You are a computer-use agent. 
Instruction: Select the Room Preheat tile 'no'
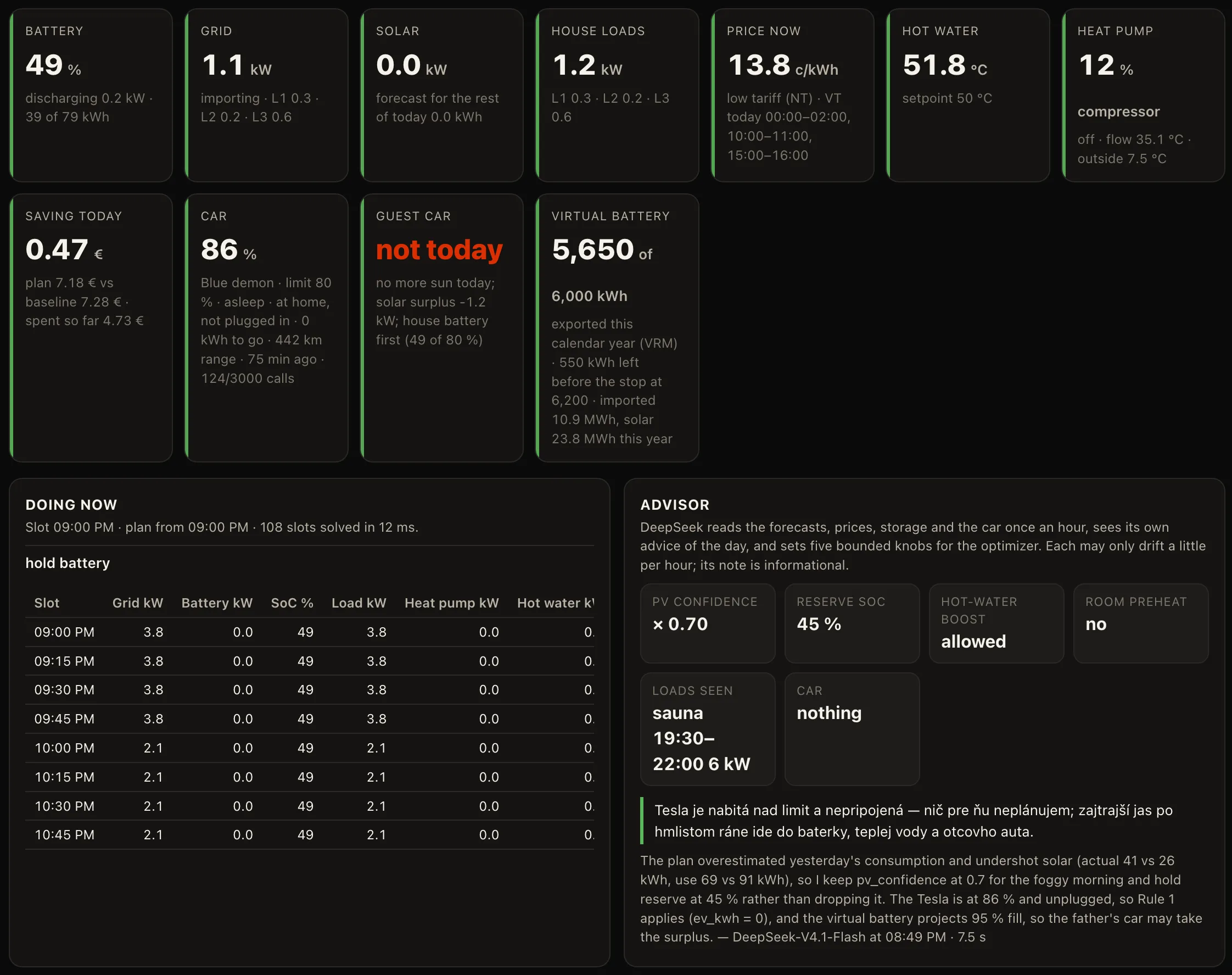(1141, 623)
